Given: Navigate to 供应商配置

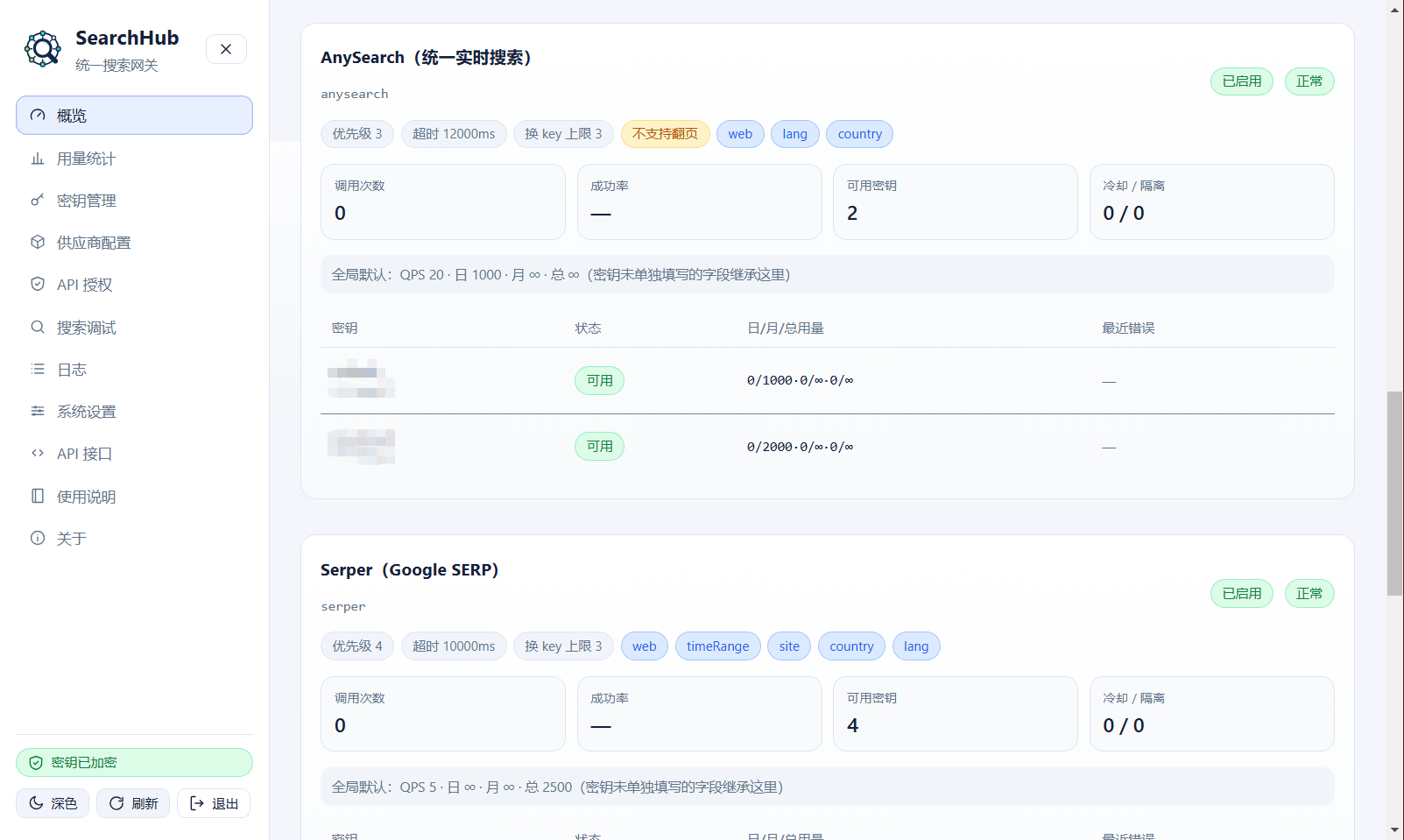Looking at the screenshot, I should (134, 243).
